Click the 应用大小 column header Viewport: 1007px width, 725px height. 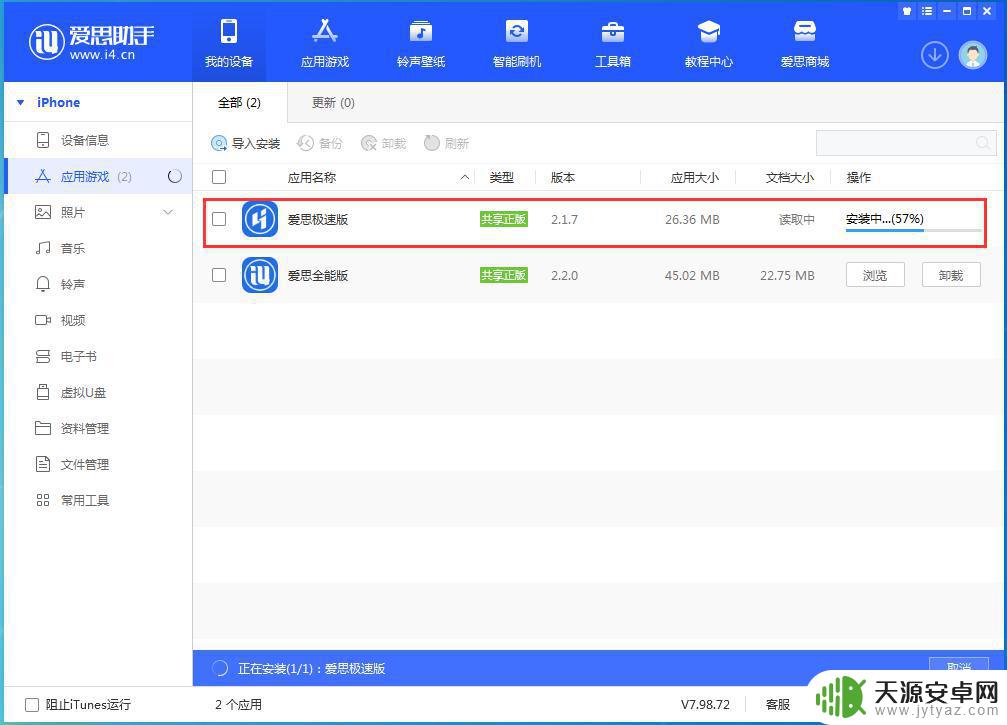[x=694, y=178]
